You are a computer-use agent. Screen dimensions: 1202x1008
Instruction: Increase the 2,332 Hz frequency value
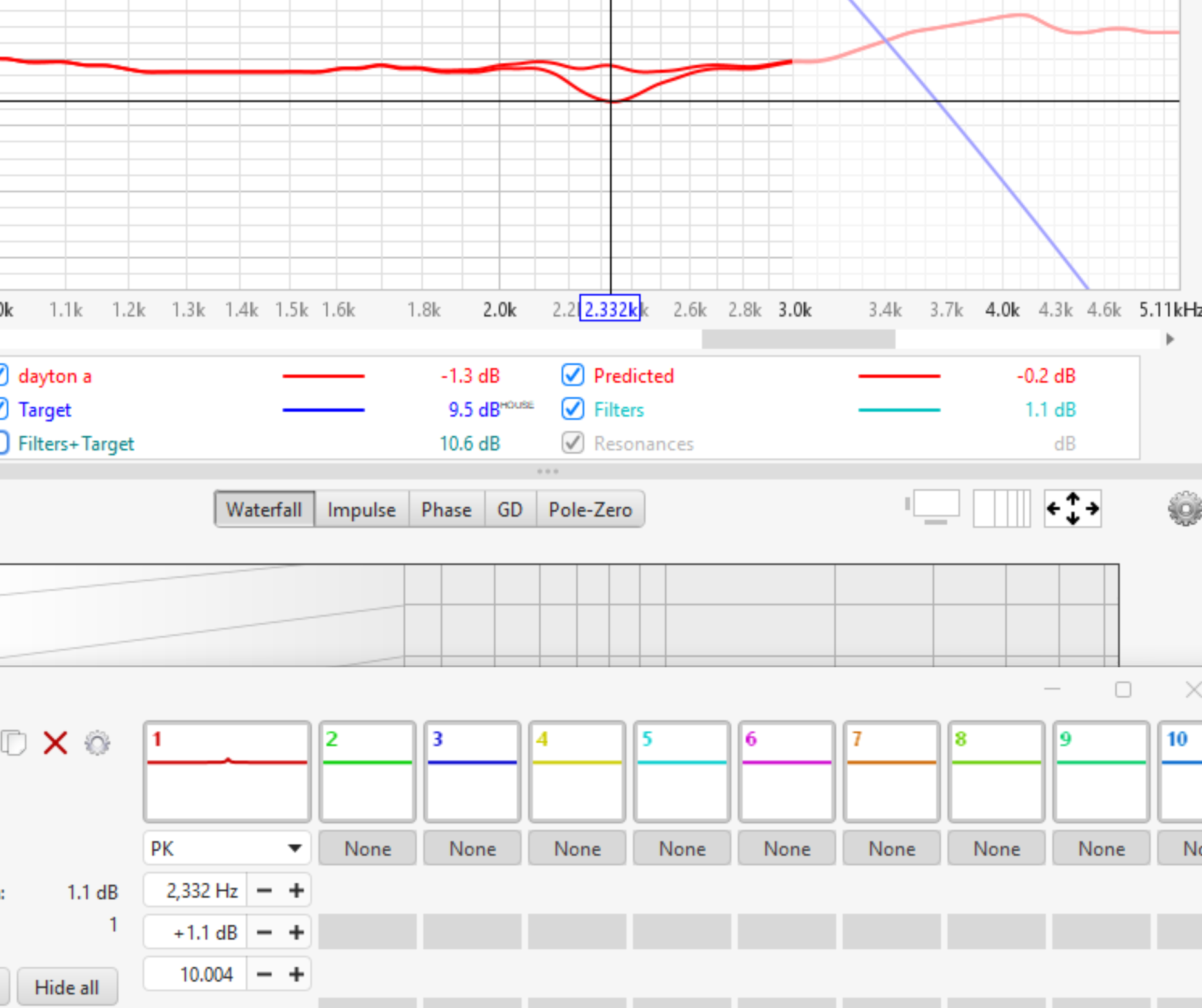click(x=296, y=891)
